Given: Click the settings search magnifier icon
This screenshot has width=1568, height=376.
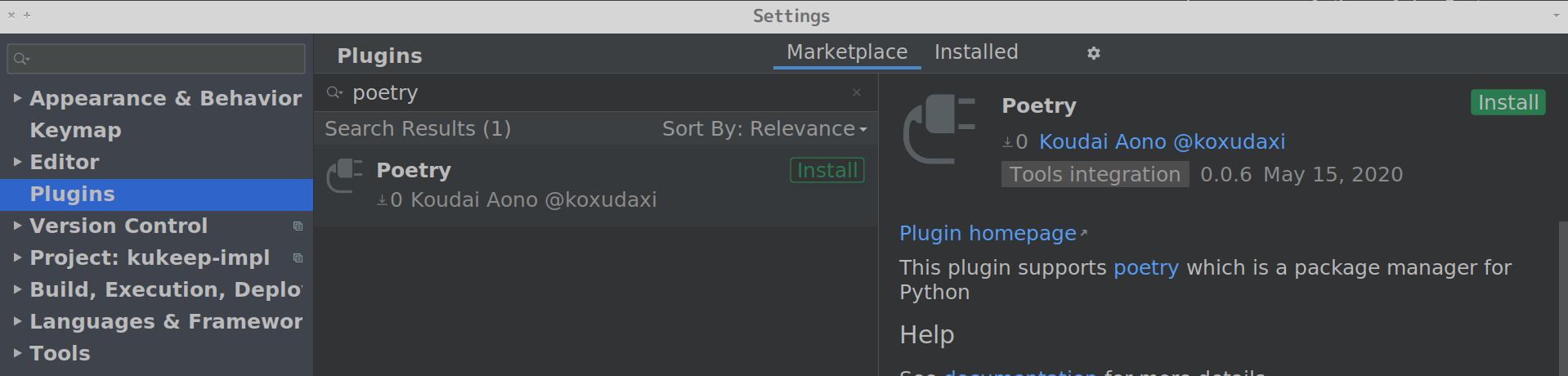Looking at the screenshot, I should (x=22, y=59).
